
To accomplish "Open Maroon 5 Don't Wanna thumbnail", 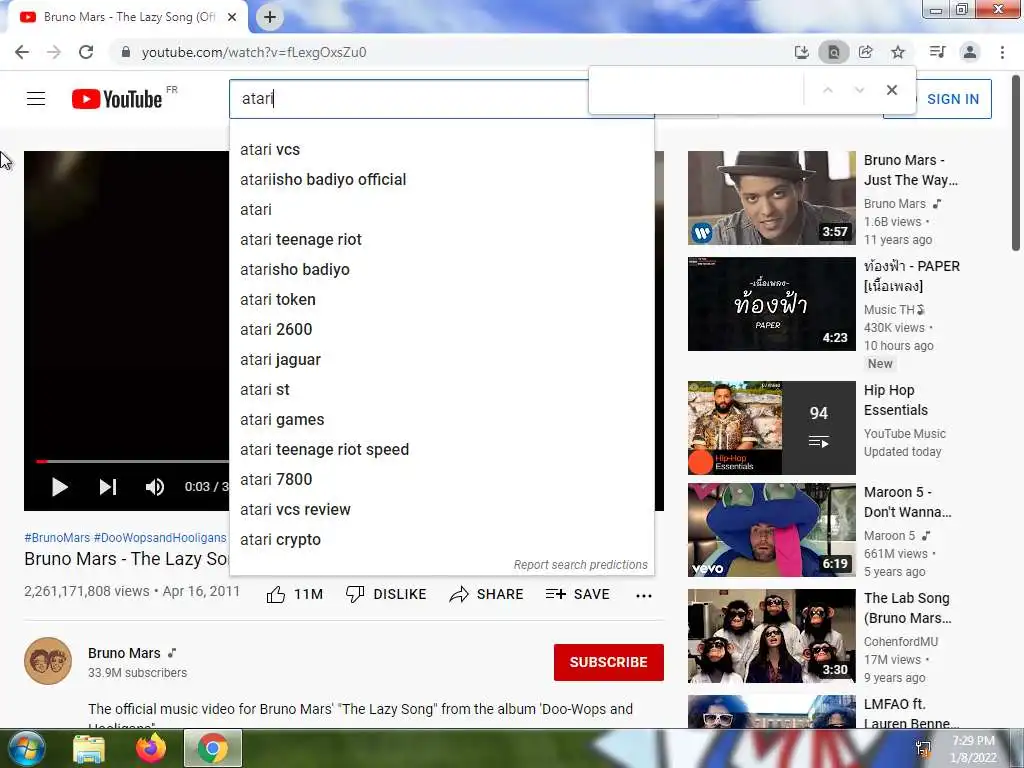I will click(771, 530).
